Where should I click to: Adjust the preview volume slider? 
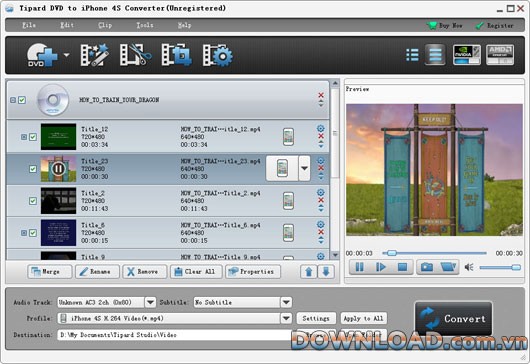coord(500,267)
